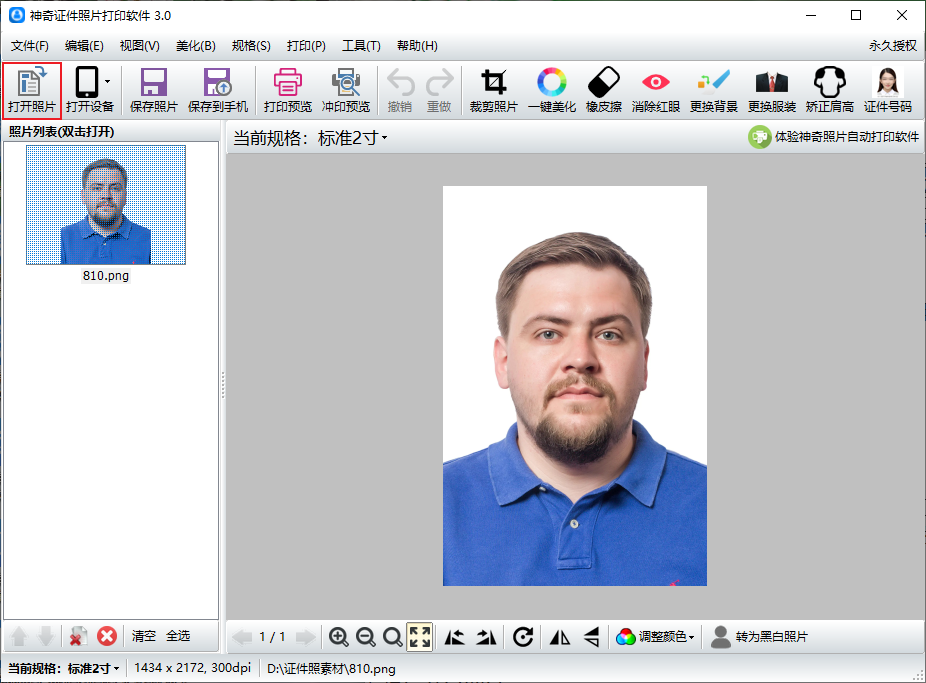Open the 视图(V) menu

click(x=139, y=45)
